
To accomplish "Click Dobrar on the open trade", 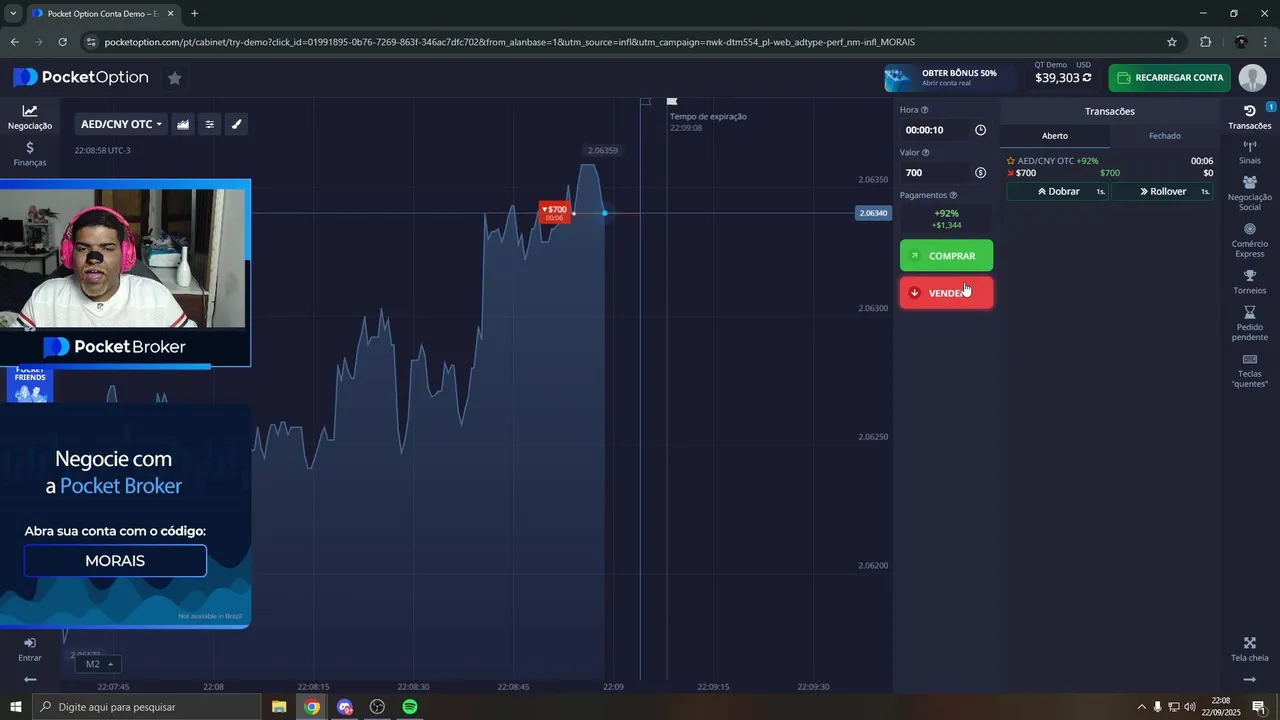I will (x=1058, y=191).
